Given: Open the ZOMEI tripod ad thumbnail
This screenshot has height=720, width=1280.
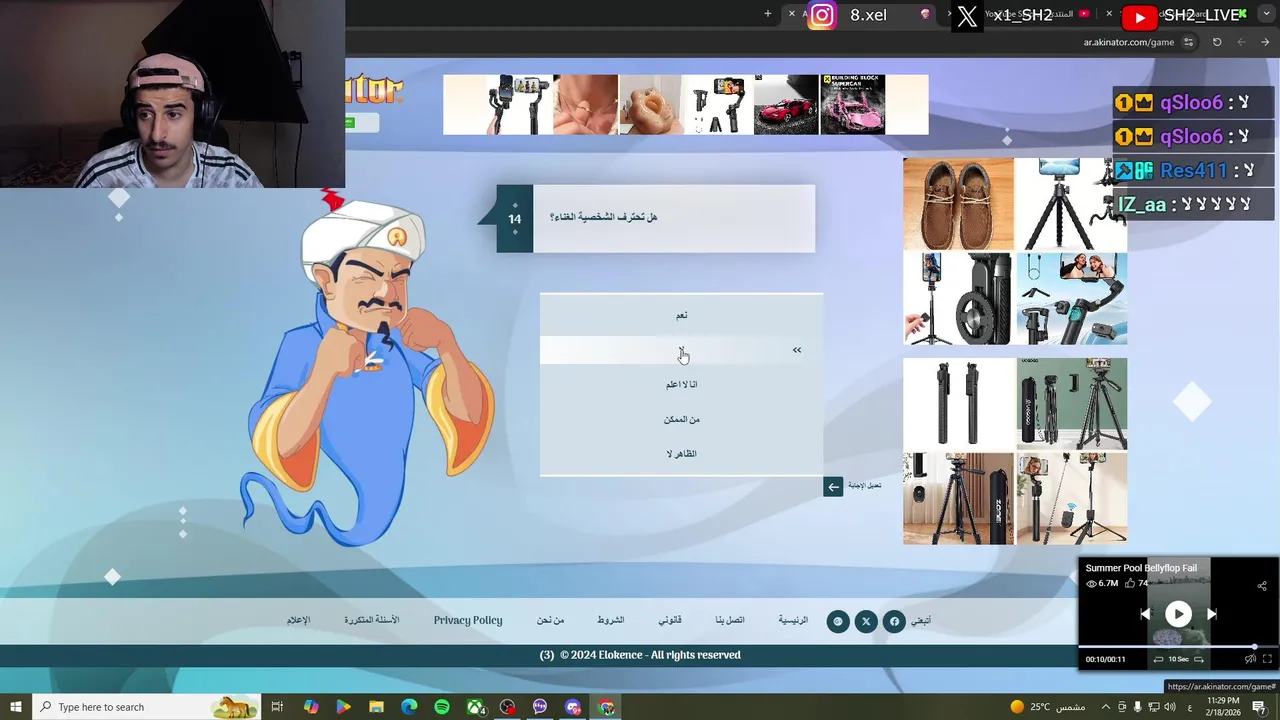Looking at the screenshot, I should point(958,499).
